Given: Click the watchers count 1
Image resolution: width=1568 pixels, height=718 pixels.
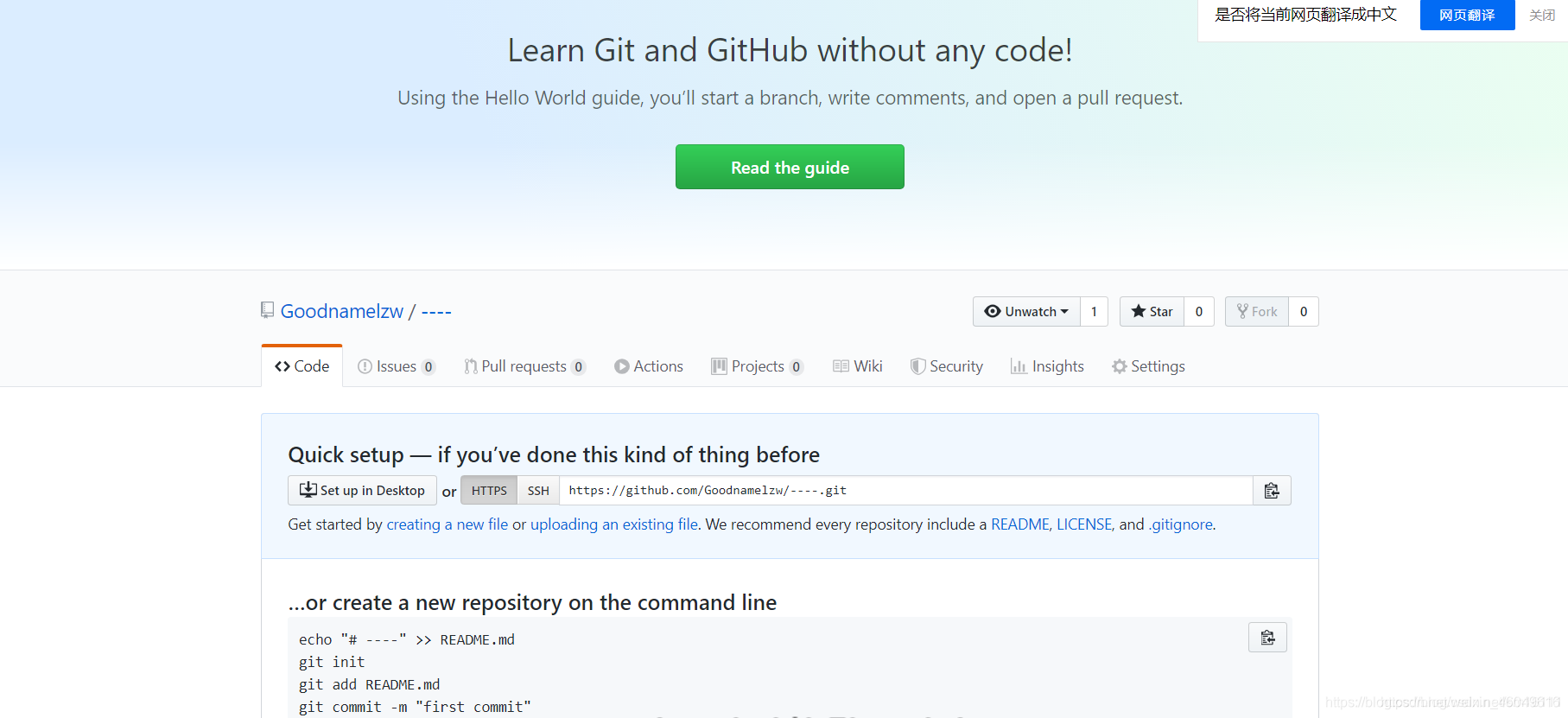Looking at the screenshot, I should 1094,312.
